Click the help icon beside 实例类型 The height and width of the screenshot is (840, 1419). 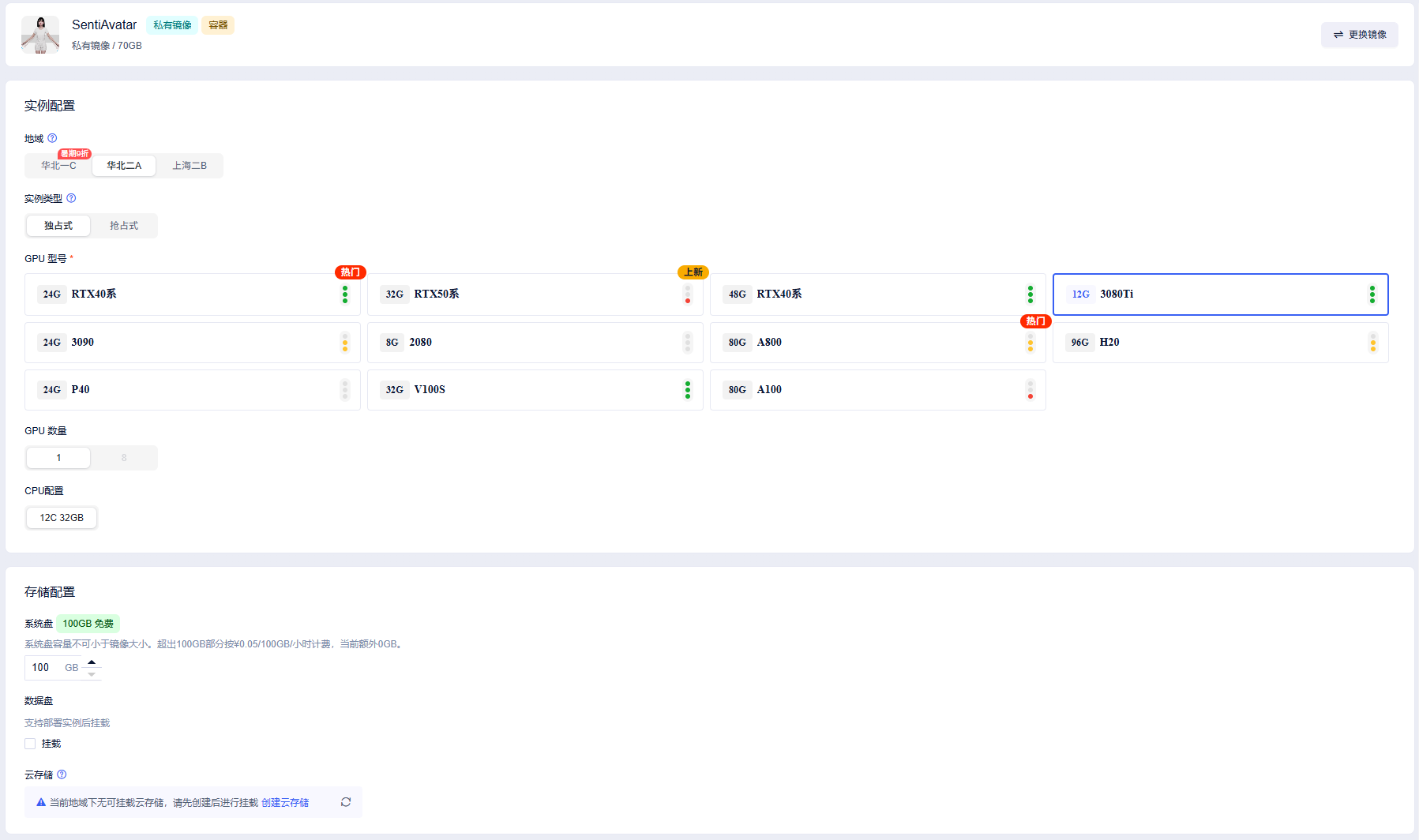pyautogui.click(x=71, y=198)
